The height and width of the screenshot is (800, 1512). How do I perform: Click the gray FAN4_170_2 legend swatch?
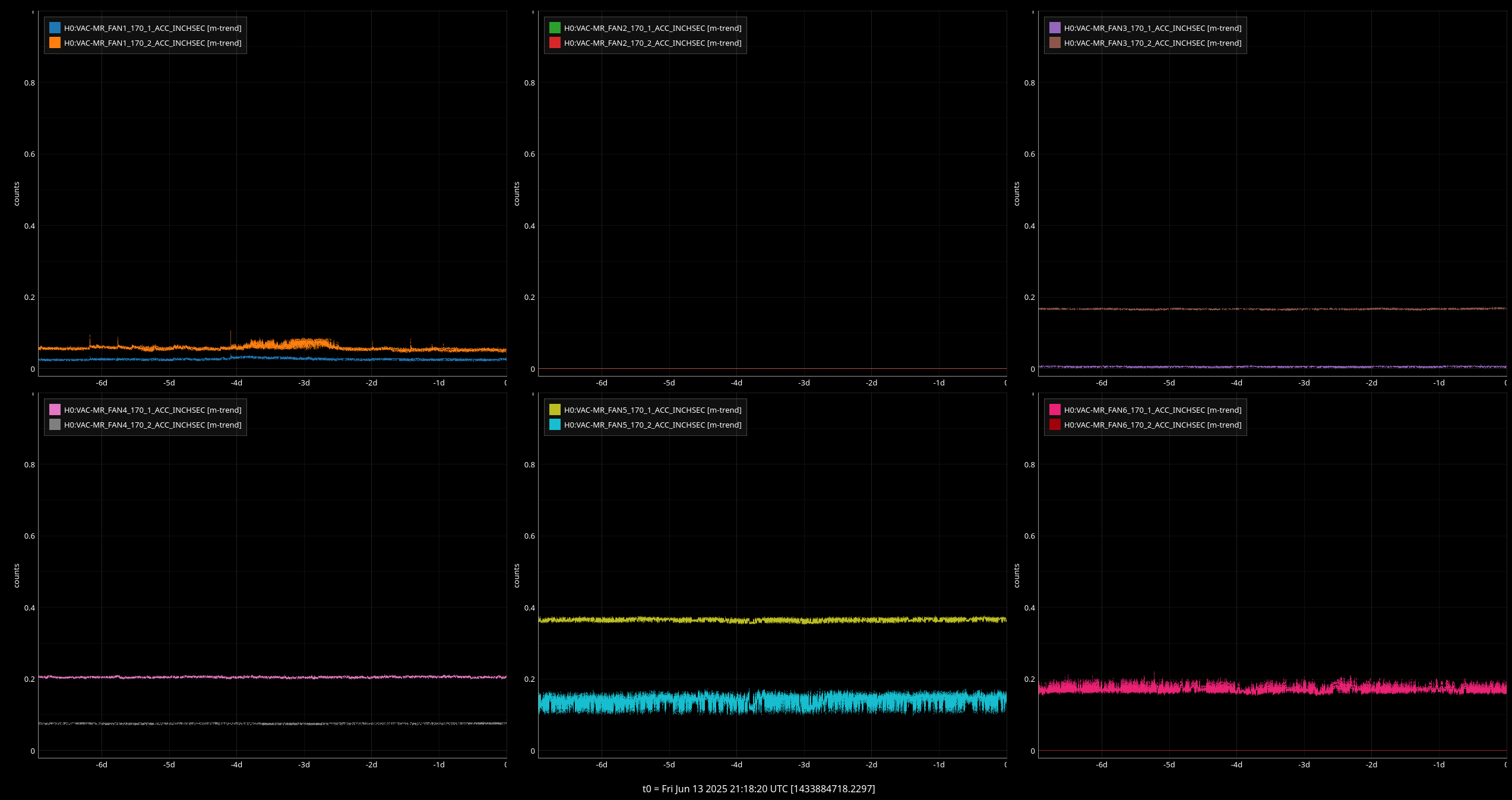click(x=55, y=425)
